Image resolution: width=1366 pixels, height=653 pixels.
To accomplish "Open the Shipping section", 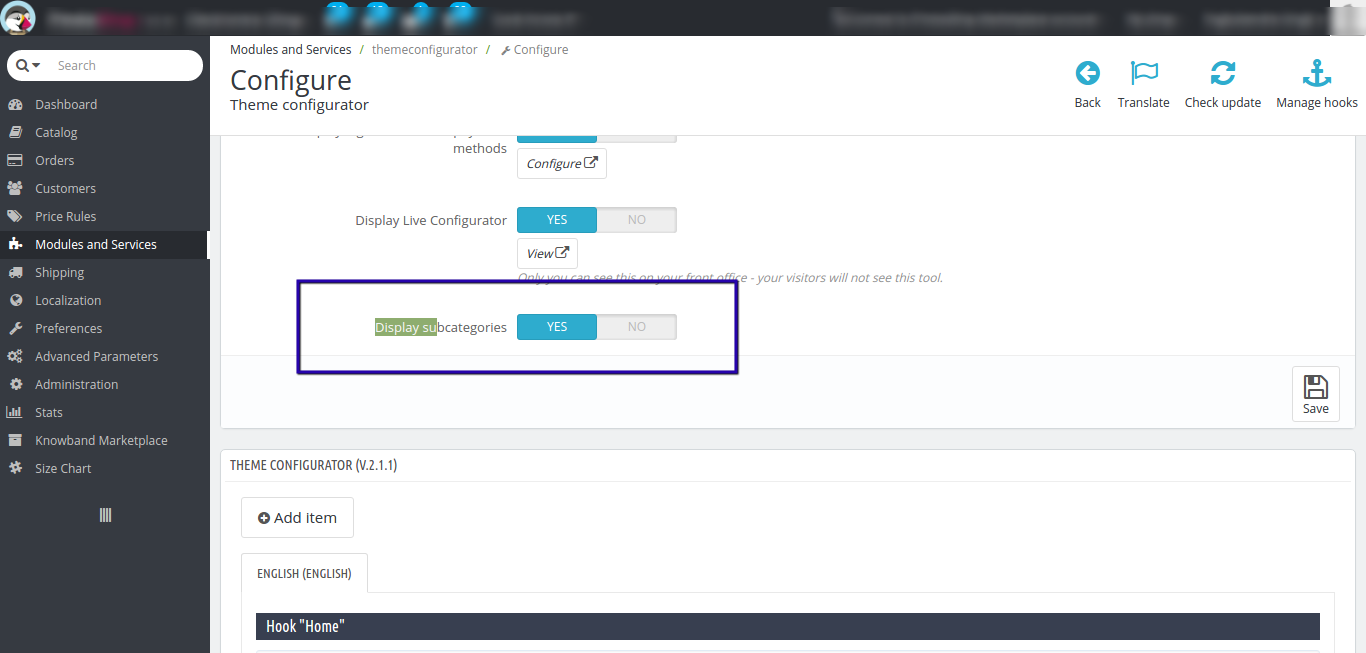I will coord(59,272).
